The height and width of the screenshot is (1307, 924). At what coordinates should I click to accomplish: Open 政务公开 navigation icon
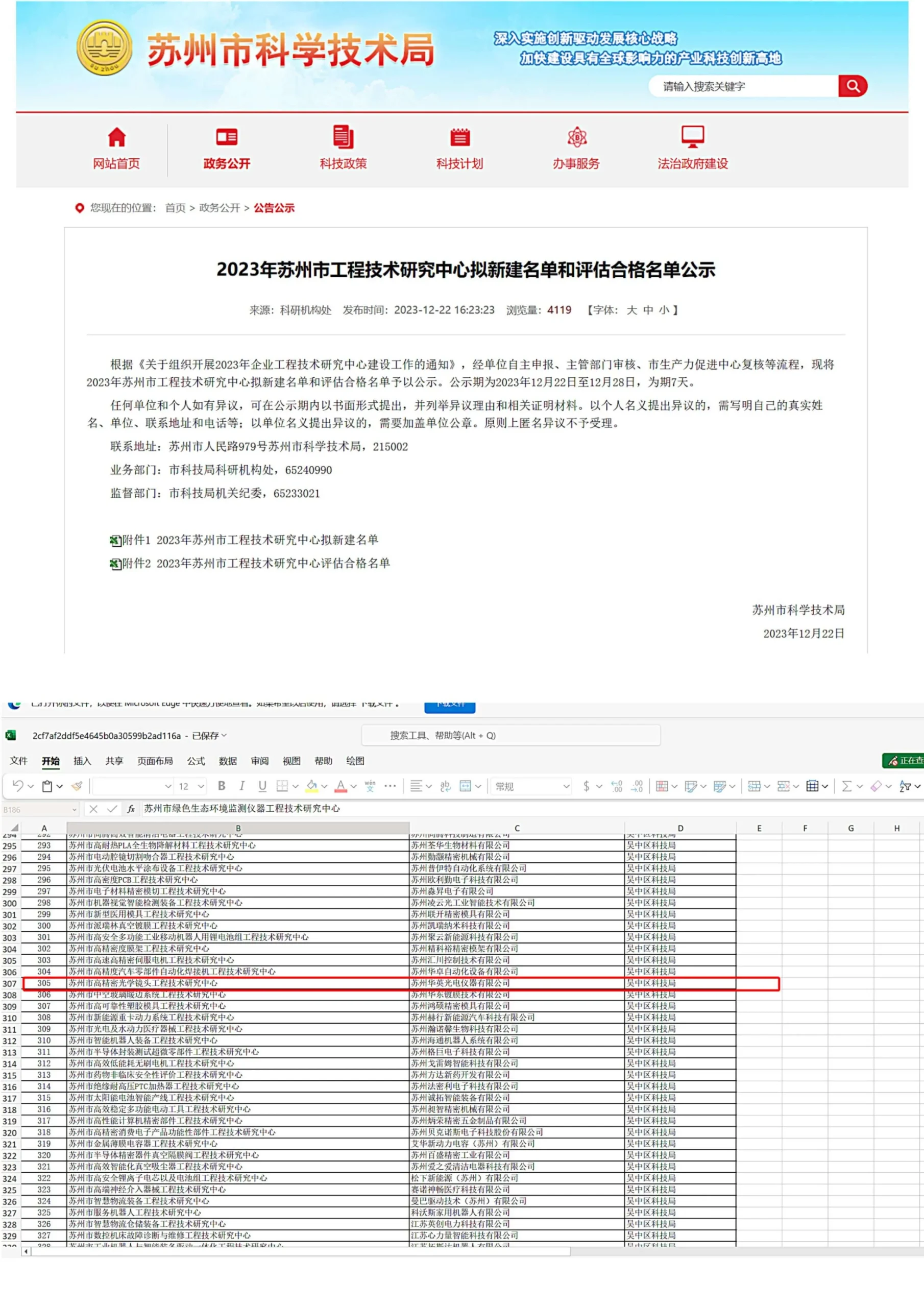(x=227, y=137)
